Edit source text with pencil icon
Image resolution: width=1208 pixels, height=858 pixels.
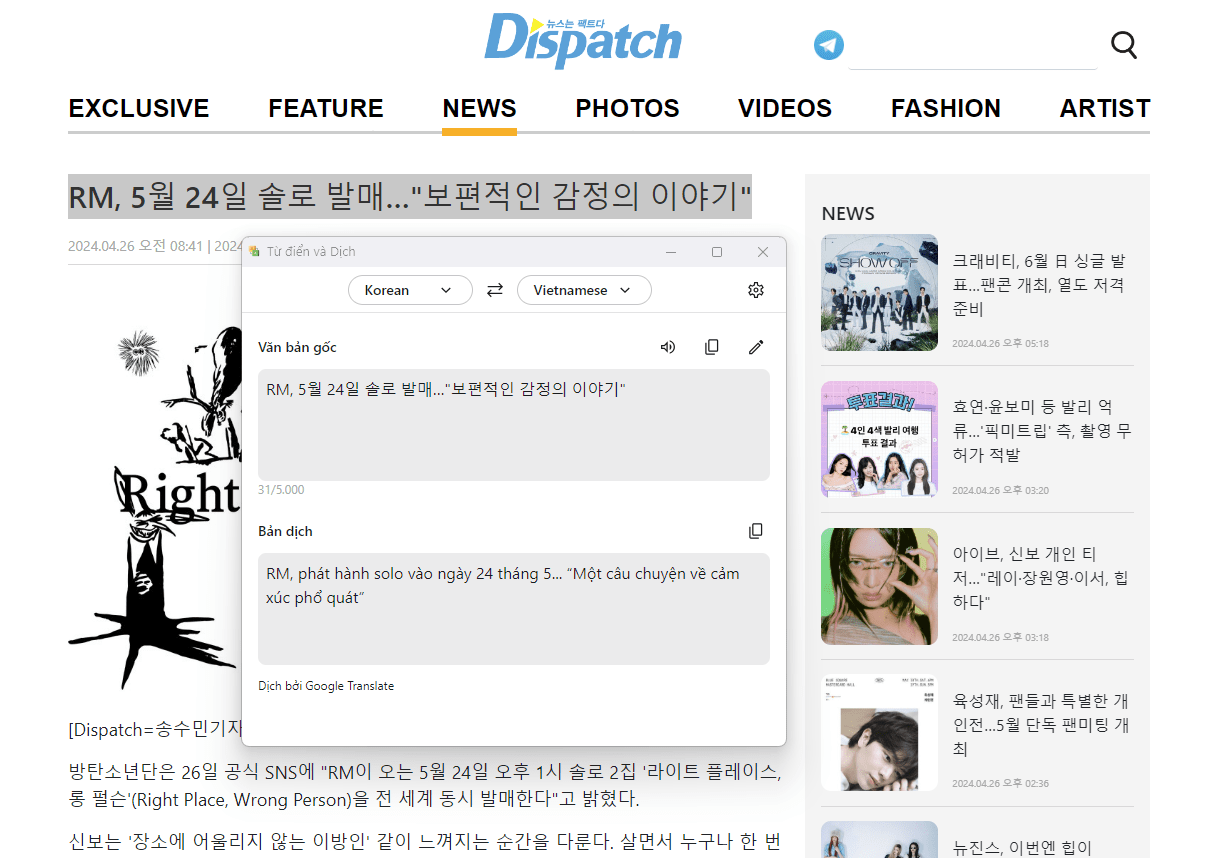(756, 347)
